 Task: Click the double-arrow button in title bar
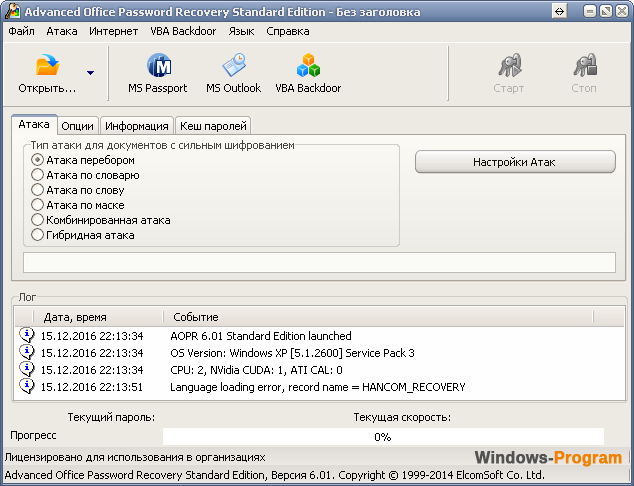(x=559, y=11)
